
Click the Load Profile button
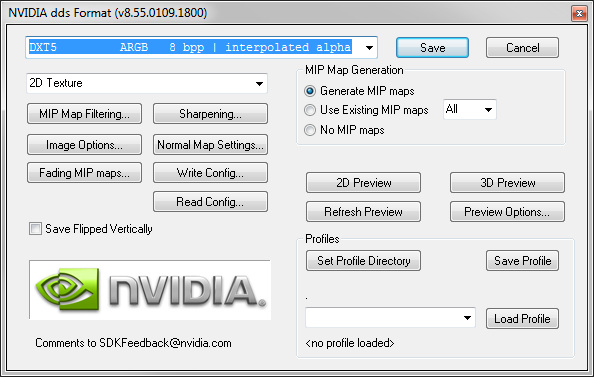click(522, 319)
